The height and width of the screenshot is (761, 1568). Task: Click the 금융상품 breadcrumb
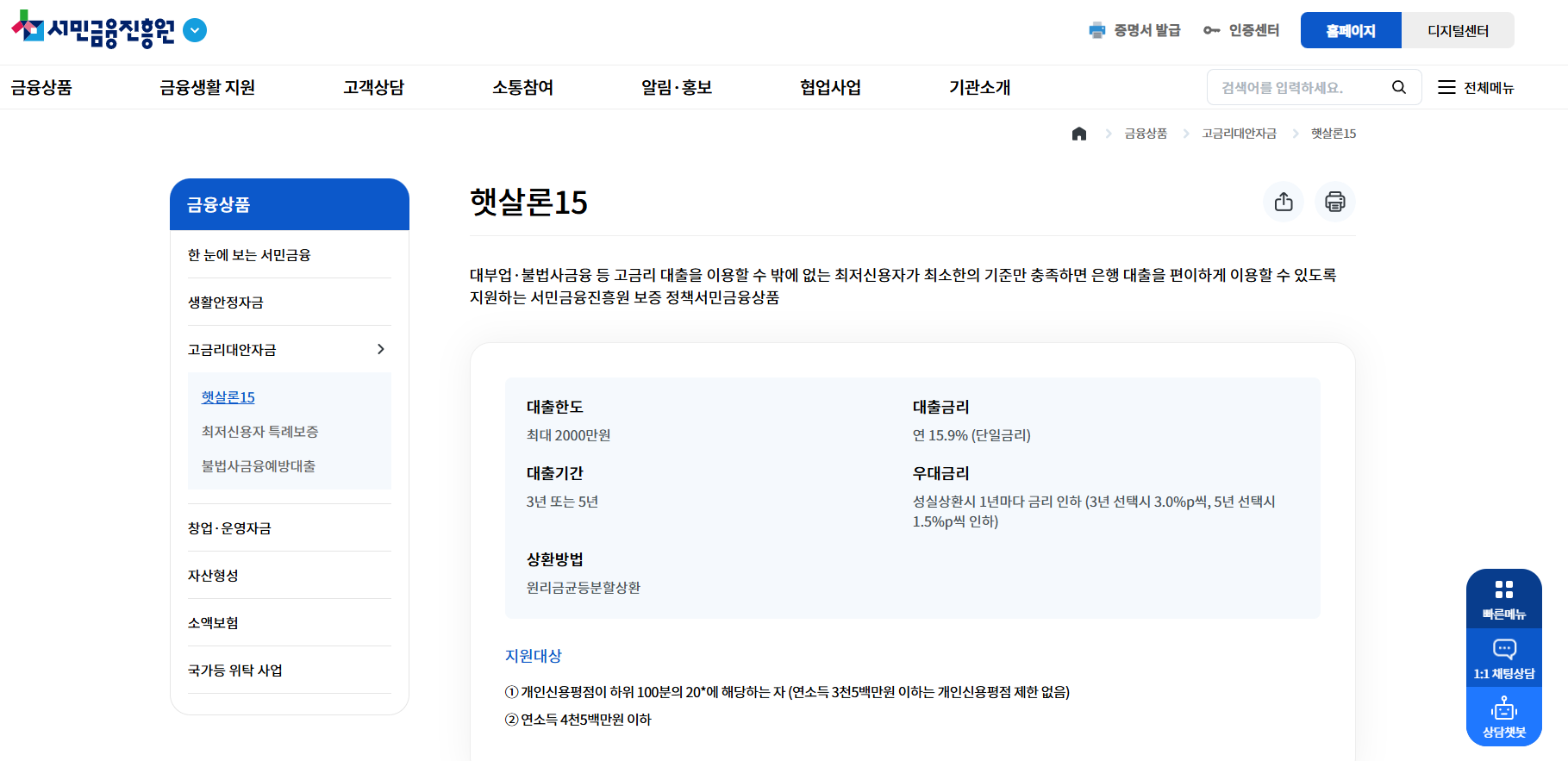[x=1146, y=134]
